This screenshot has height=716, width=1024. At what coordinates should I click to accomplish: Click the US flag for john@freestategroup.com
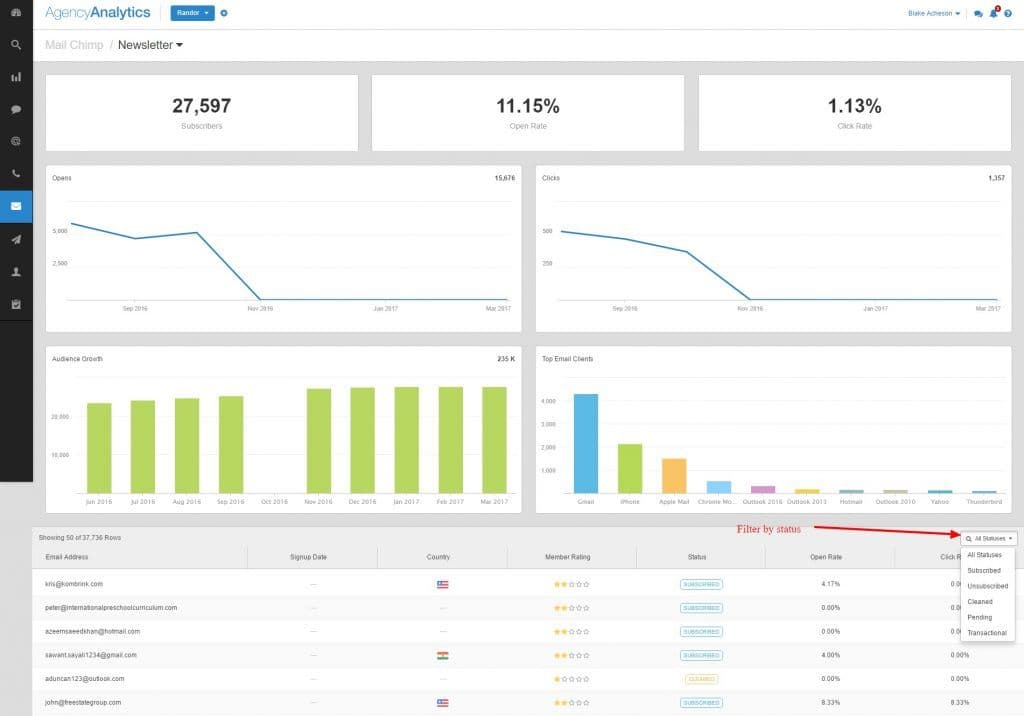coord(443,703)
